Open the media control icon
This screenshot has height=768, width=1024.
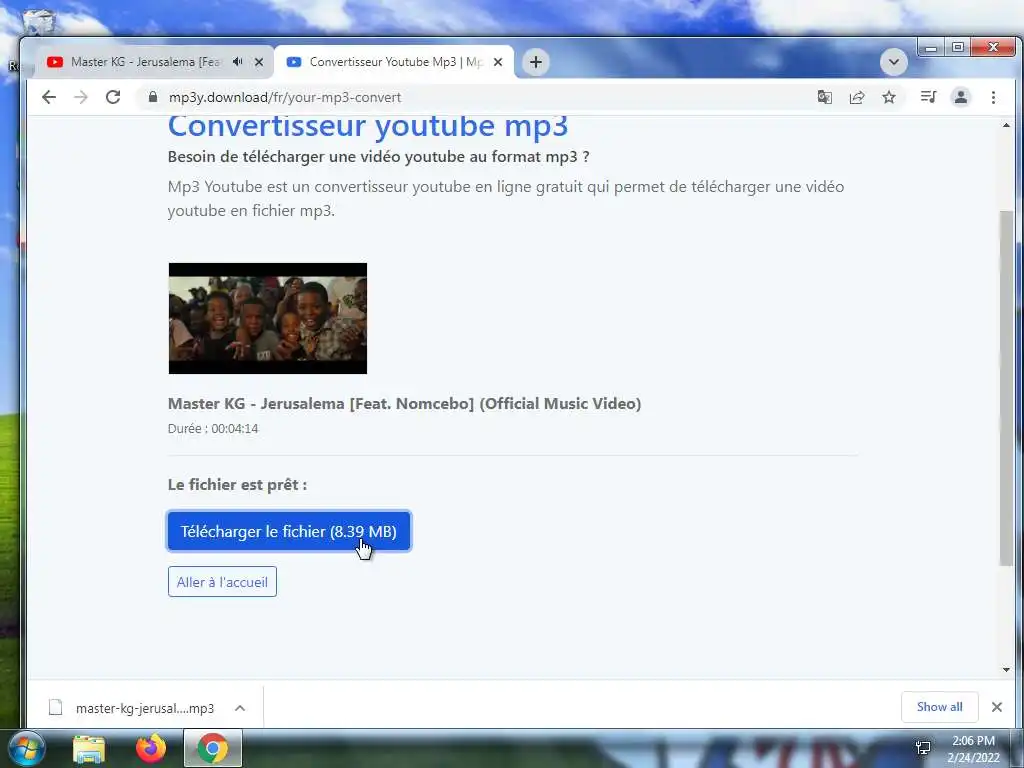click(x=928, y=97)
